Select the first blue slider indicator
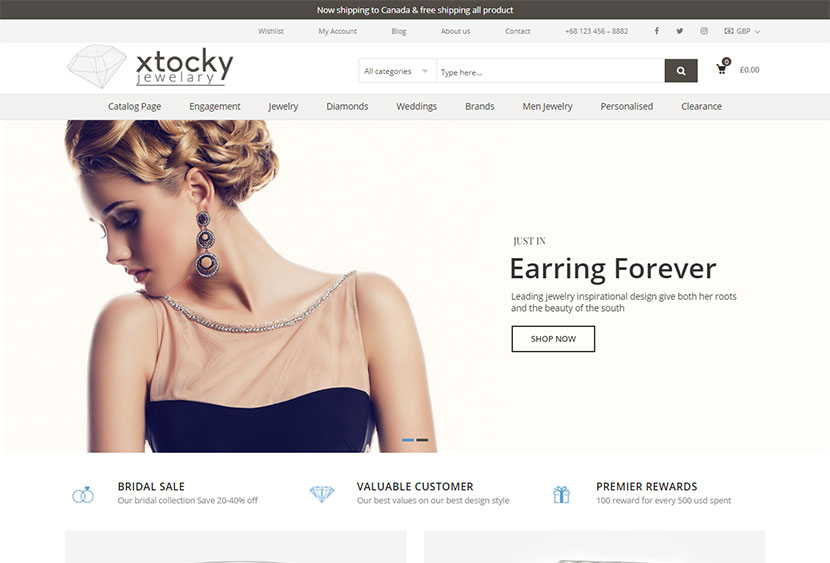This screenshot has width=830, height=563. click(408, 440)
